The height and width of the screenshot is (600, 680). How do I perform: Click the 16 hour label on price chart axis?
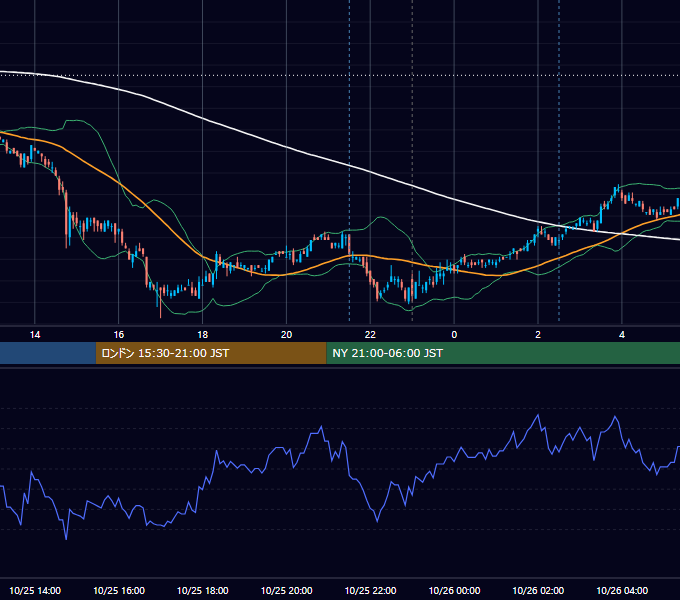[118, 335]
